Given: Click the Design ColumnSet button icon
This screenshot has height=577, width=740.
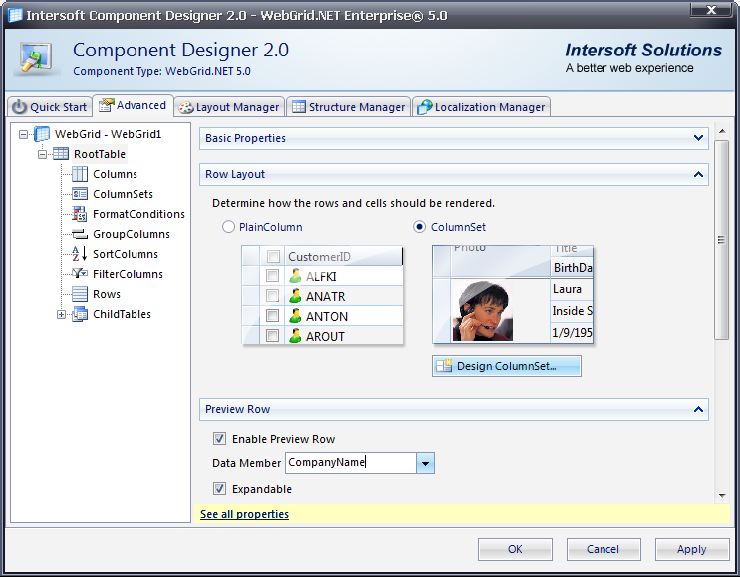Looking at the screenshot, I should point(444,366).
